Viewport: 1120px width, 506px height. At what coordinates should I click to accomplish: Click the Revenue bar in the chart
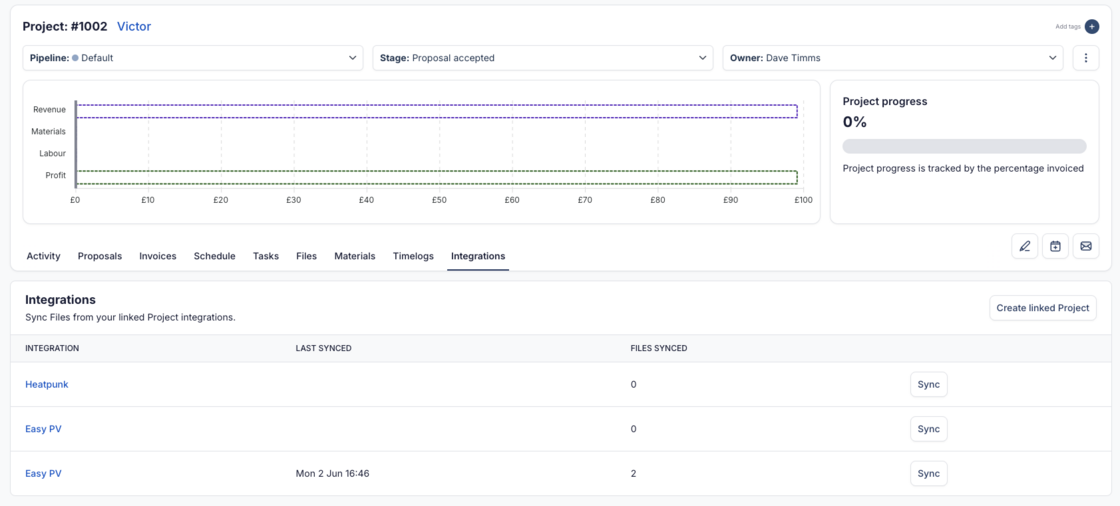click(437, 111)
